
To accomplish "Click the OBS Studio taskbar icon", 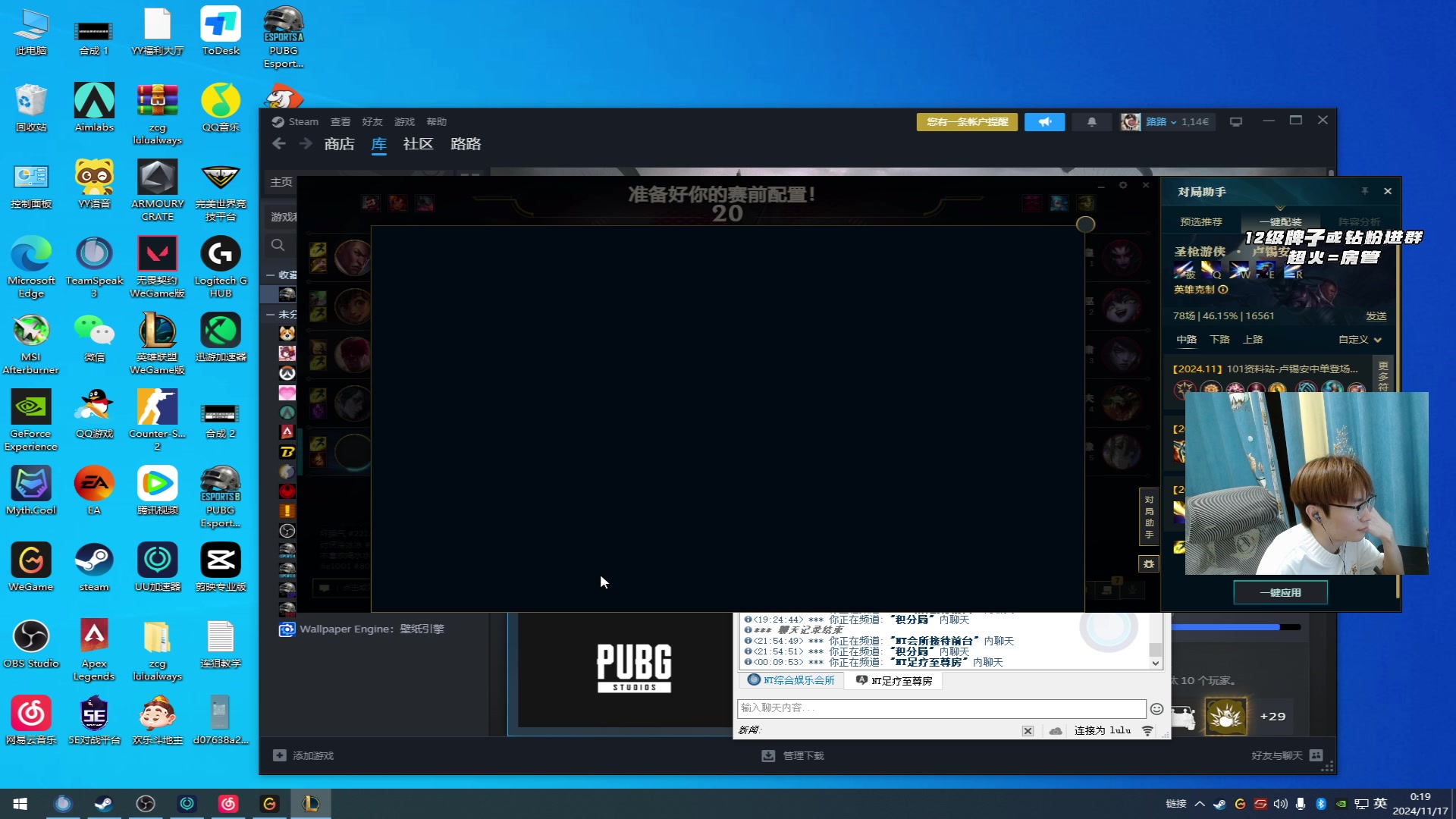I will 145,804.
